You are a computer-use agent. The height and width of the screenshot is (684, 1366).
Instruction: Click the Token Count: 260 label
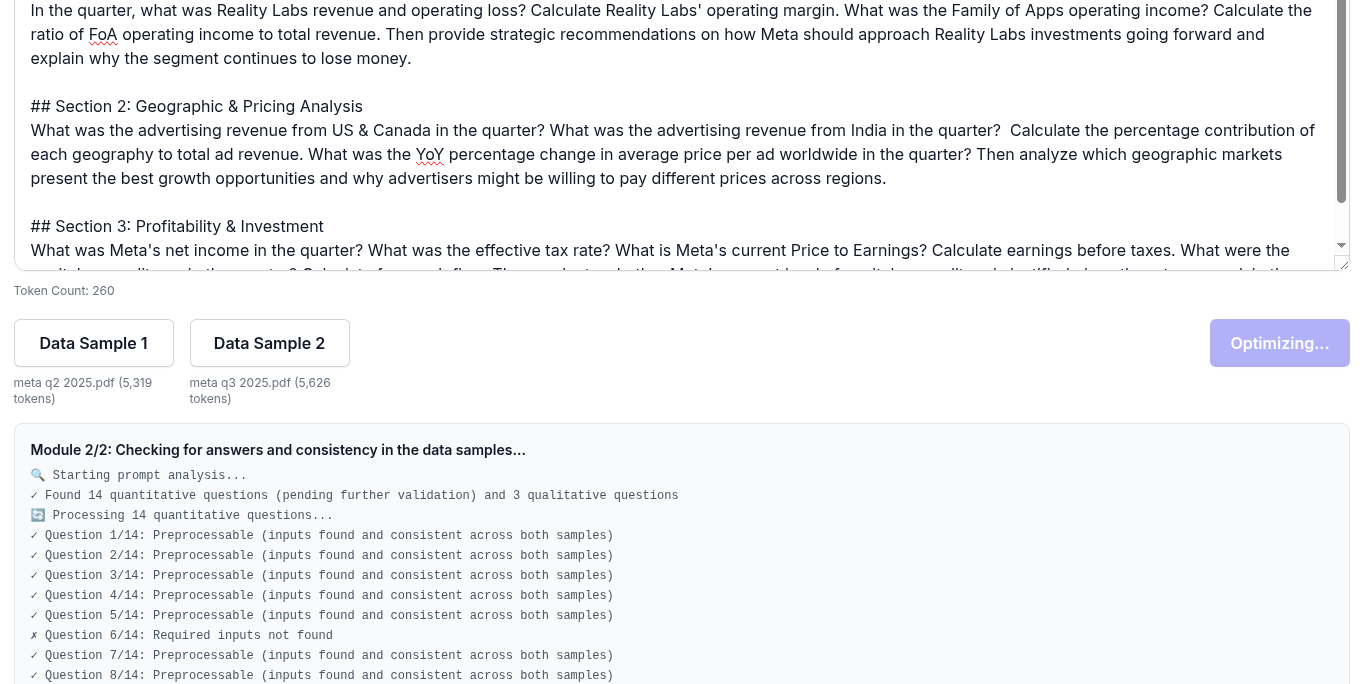[x=64, y=291]
